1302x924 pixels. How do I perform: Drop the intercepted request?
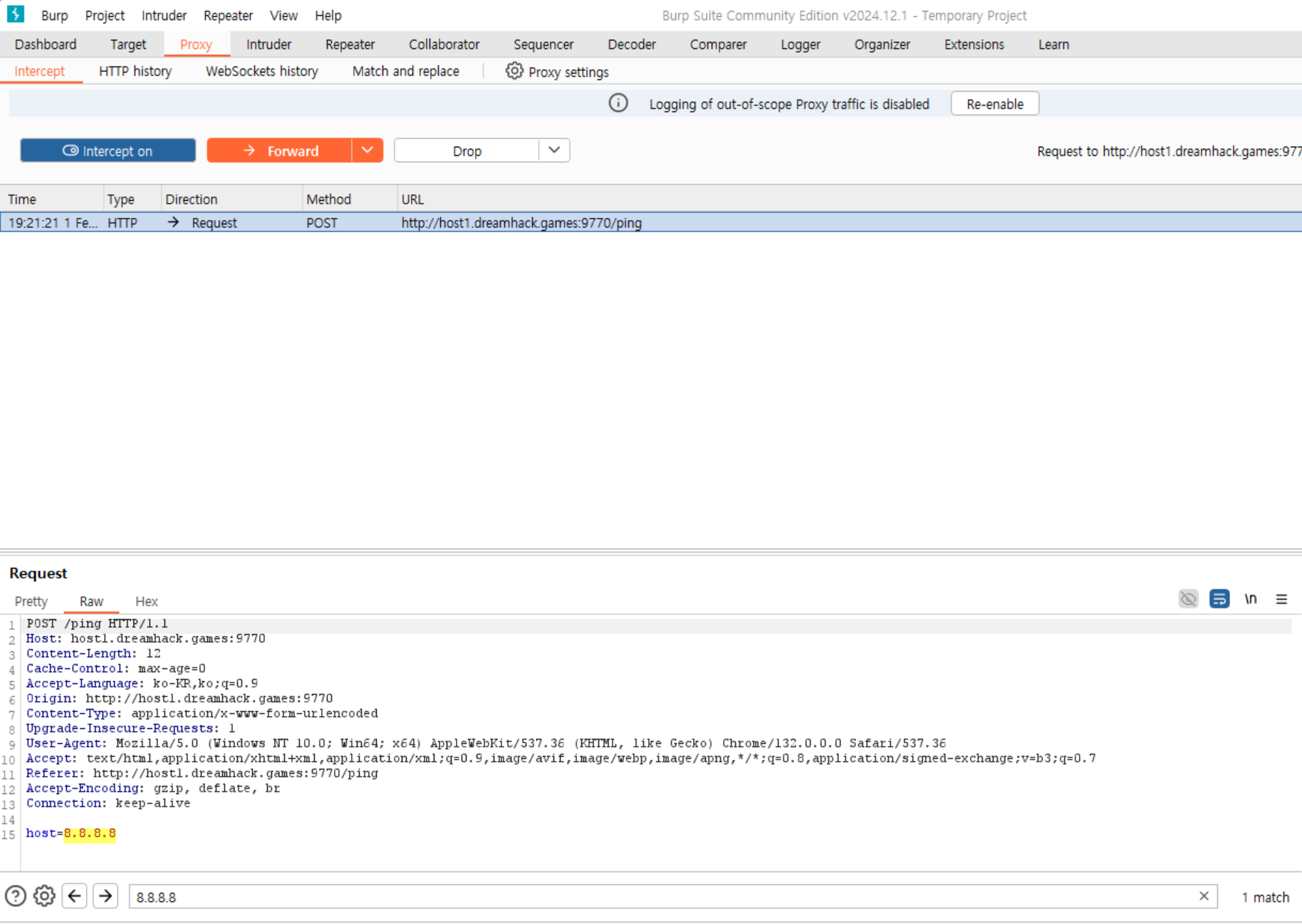467,150
